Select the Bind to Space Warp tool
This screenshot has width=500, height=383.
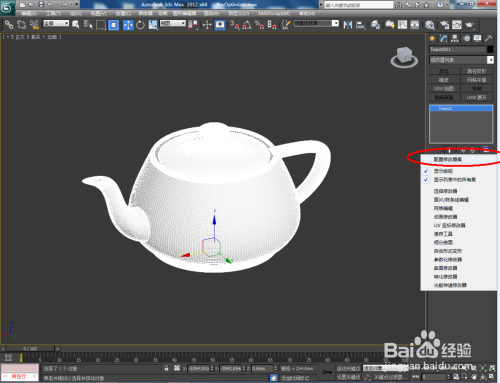point(34,24)
